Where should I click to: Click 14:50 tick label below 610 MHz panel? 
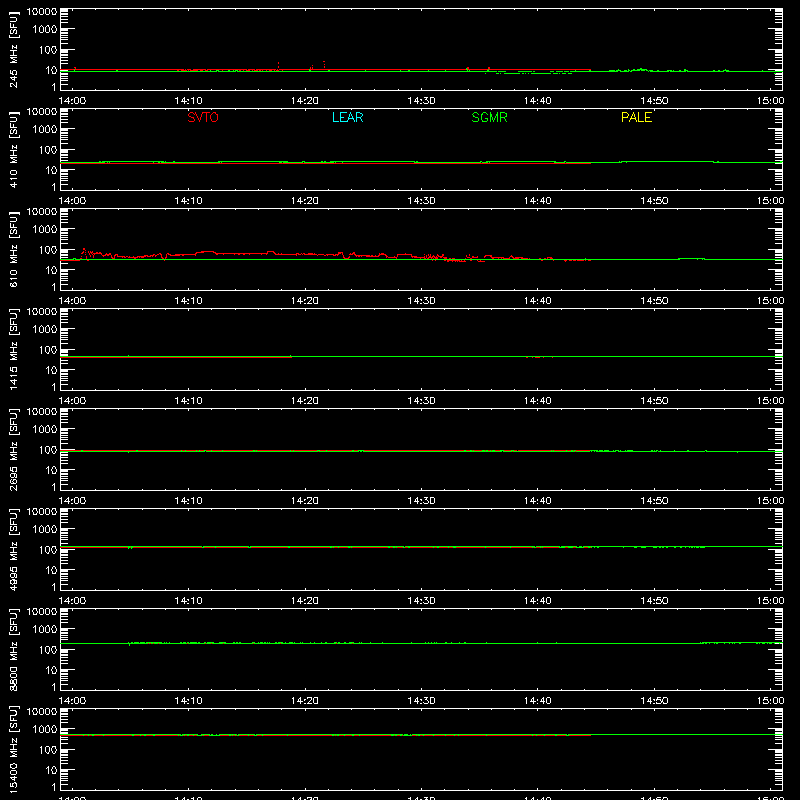654,301
